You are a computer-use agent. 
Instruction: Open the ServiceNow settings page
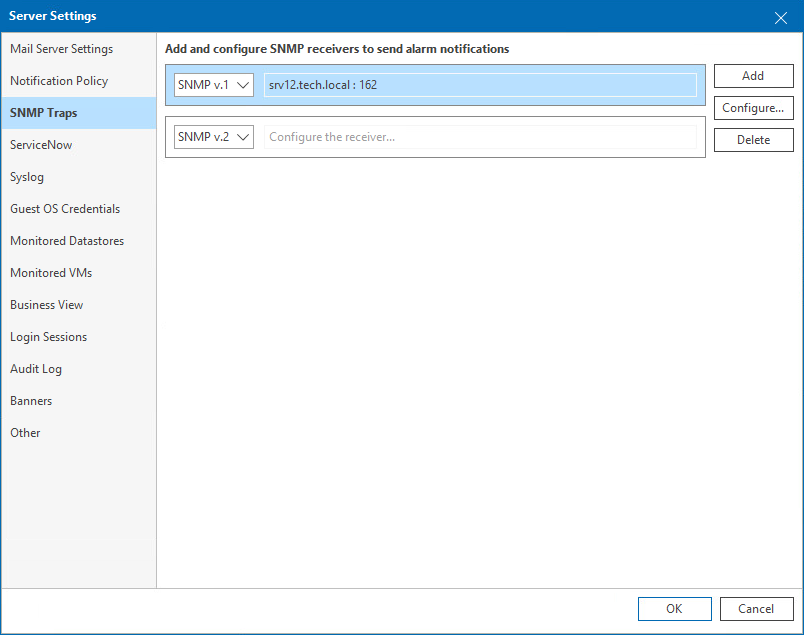(40, 144)
